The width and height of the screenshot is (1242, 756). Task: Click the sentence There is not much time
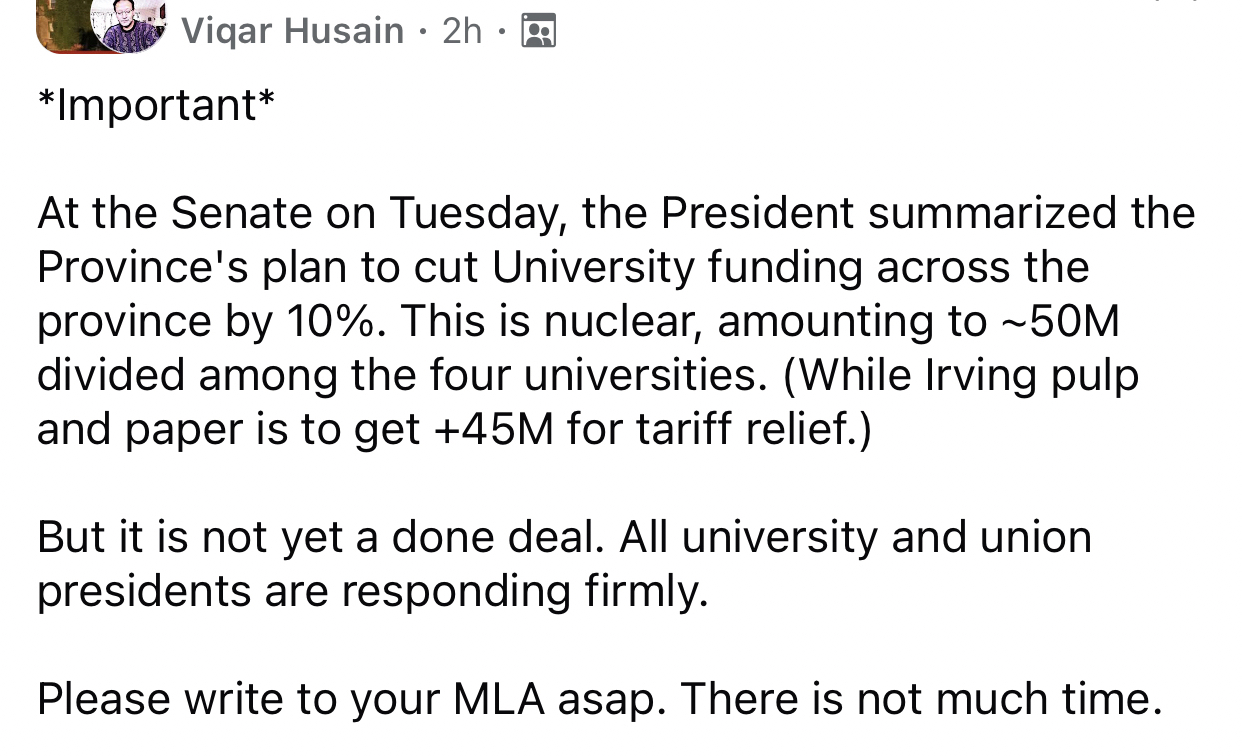pos(921,699)
